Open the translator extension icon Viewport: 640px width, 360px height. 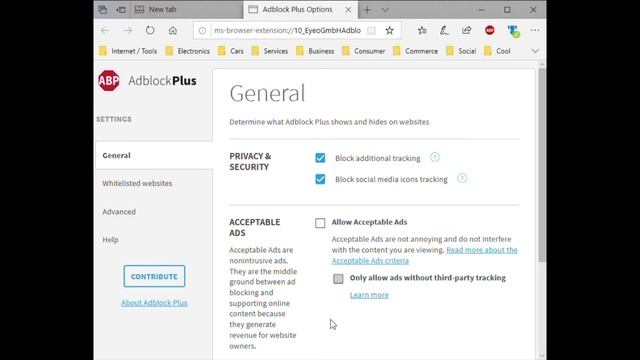[x=513, y=31]
